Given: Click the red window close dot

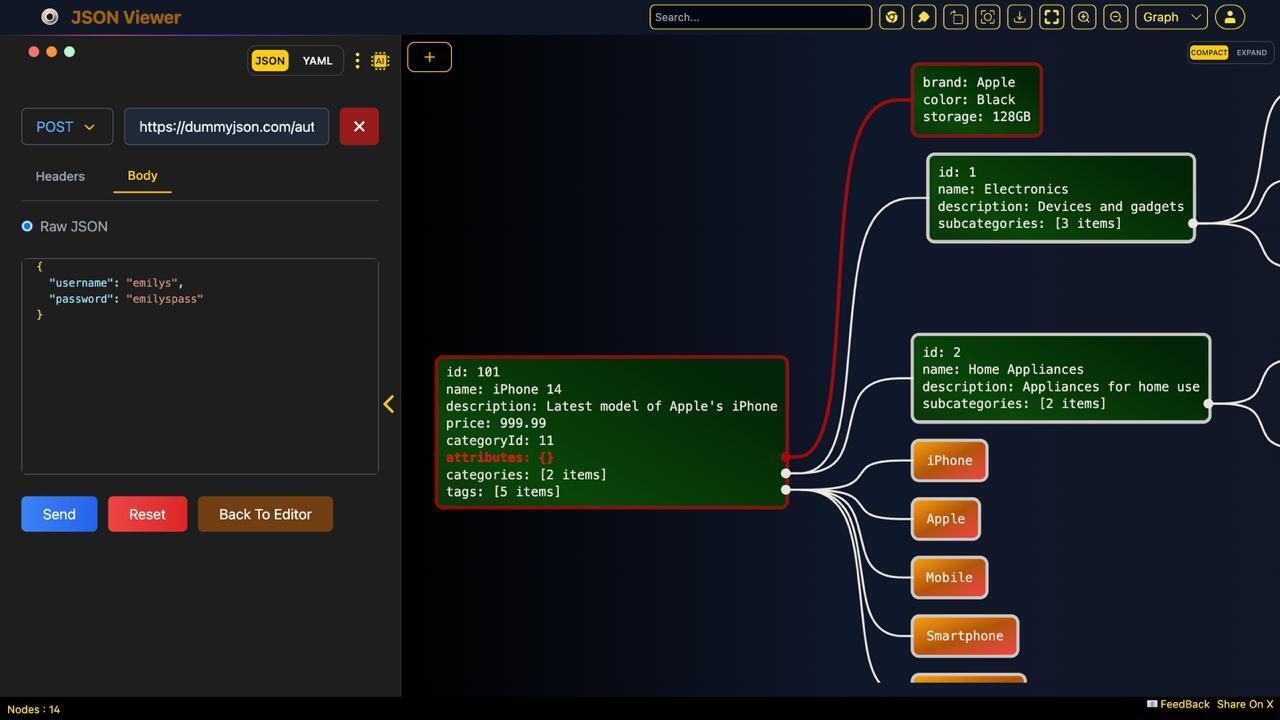Looking at the screenshot, I should (x=33, y=52).
